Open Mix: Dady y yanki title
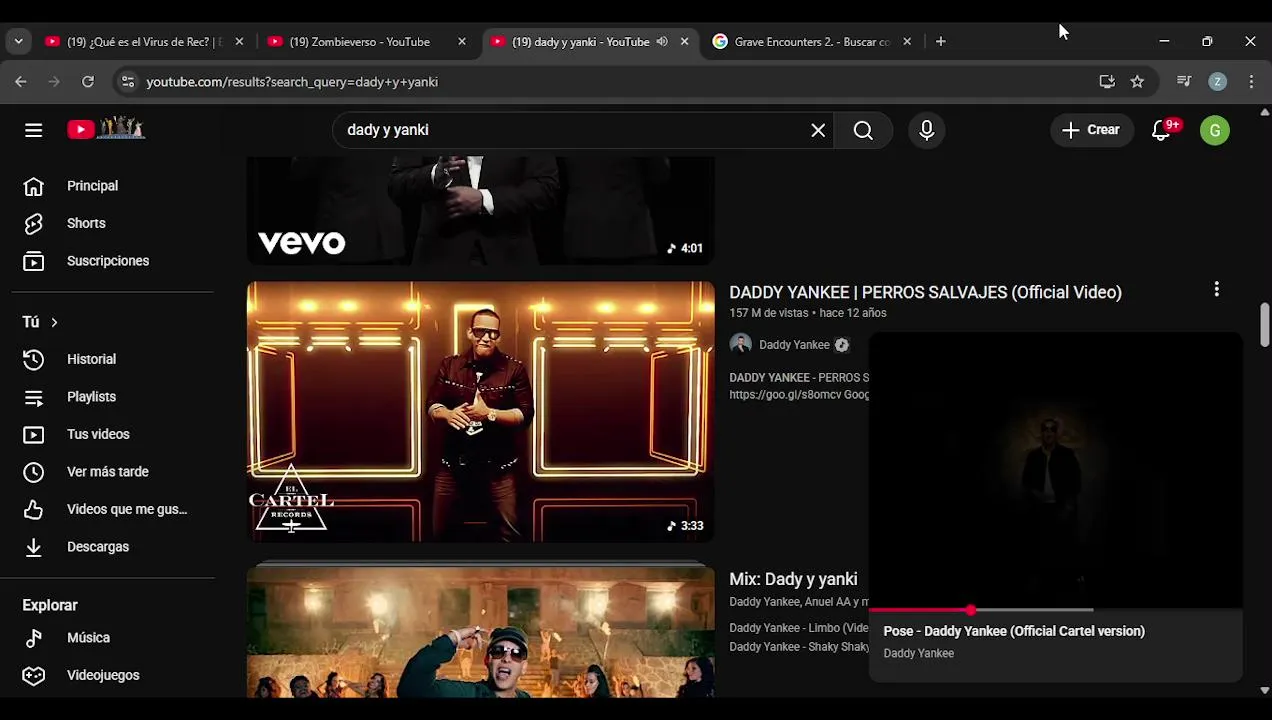Viewport: 1272px width, 720px height. point(793,579)
